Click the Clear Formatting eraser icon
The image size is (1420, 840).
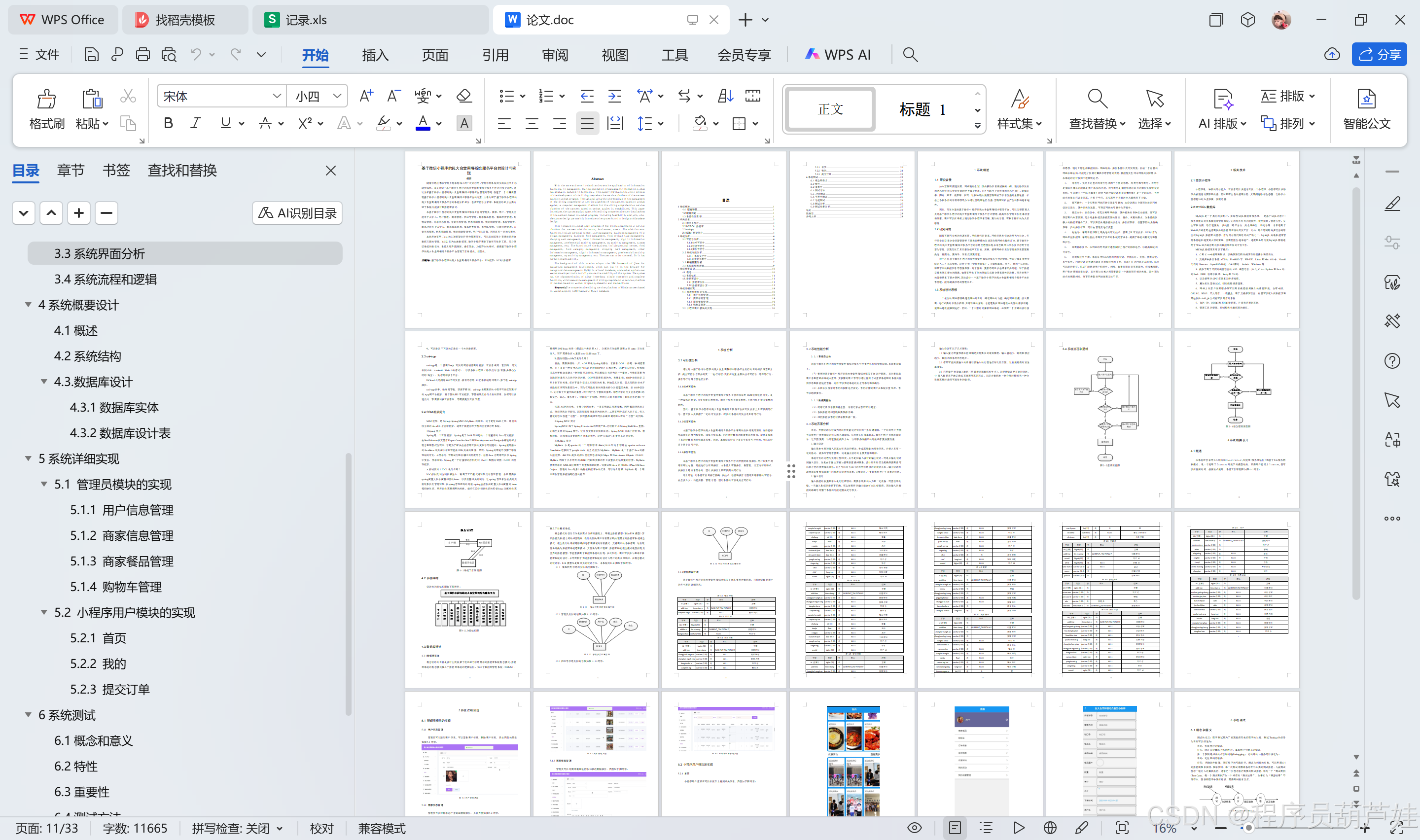point(464,96)
